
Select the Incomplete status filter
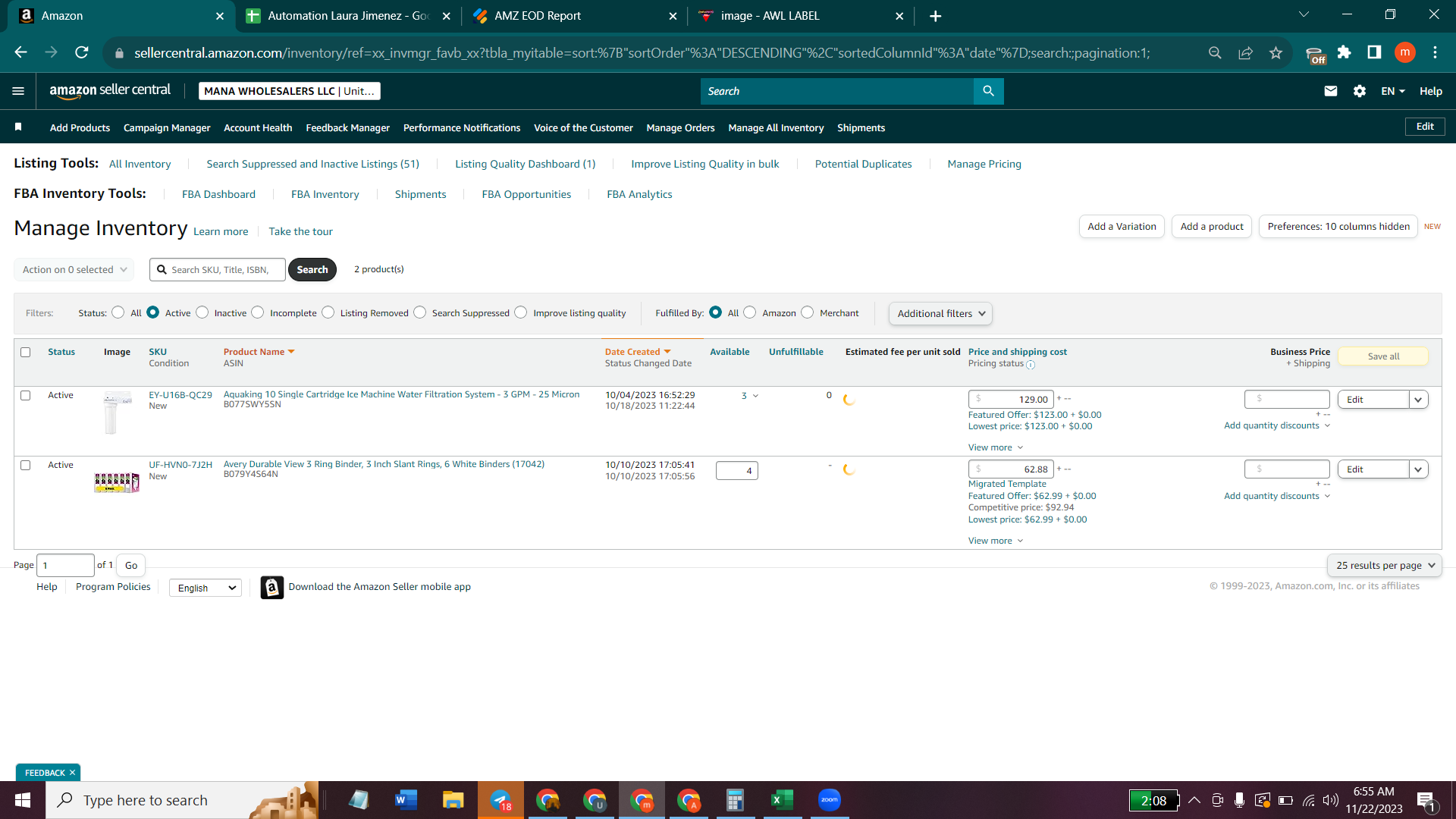coord(258,312)
